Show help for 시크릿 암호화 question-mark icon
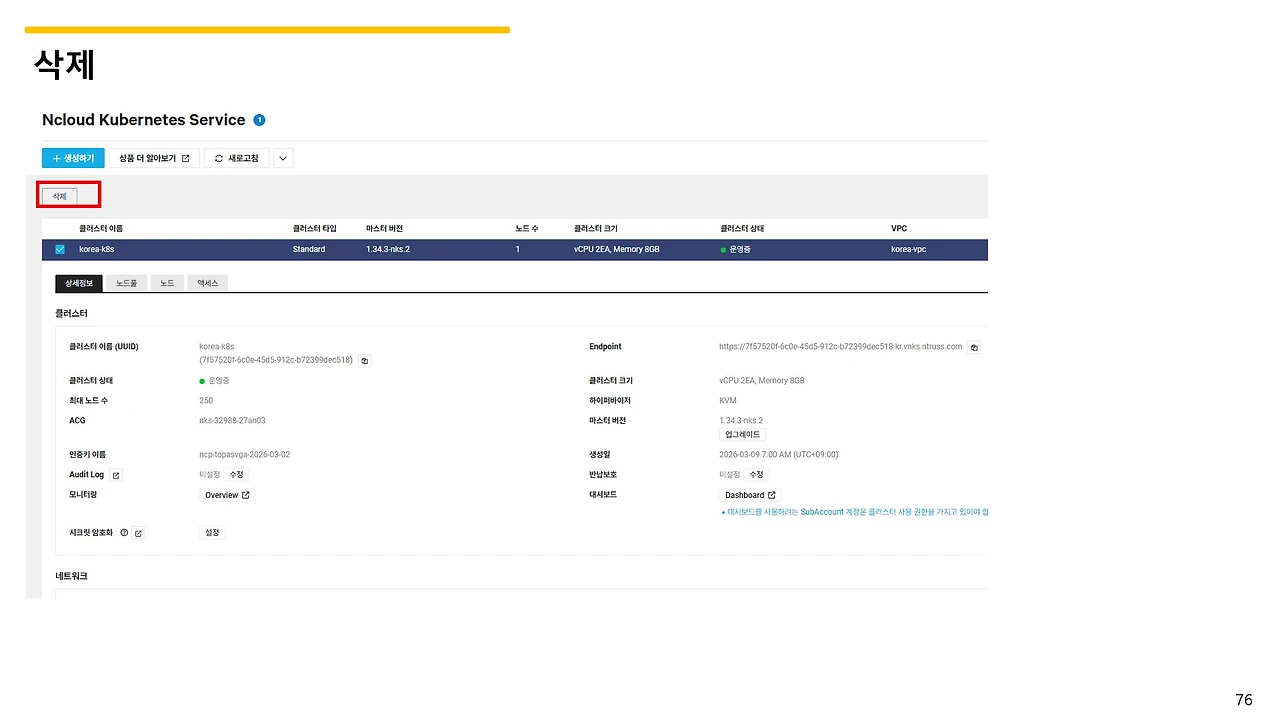The width and height of the screenshot is (1280, 720). point(124,533)
